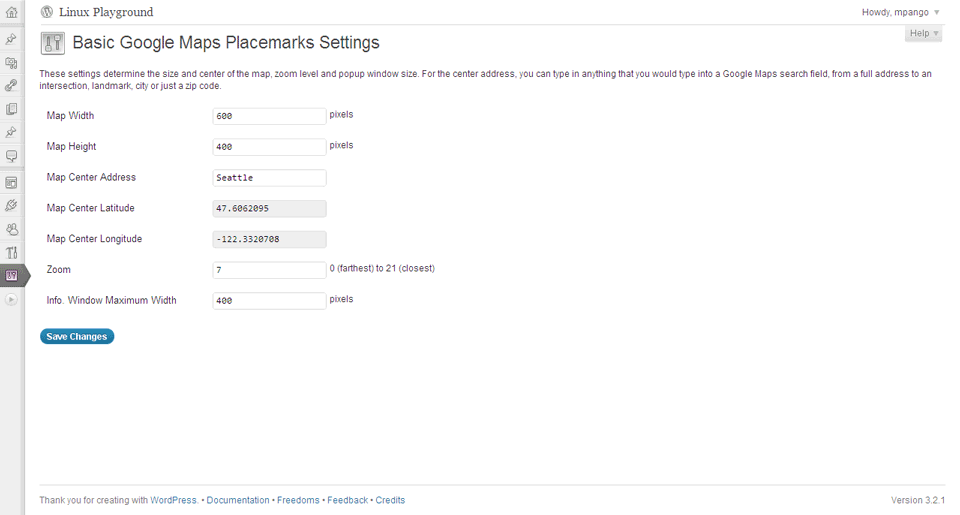Open the Appearance sidebar icon

12,182
